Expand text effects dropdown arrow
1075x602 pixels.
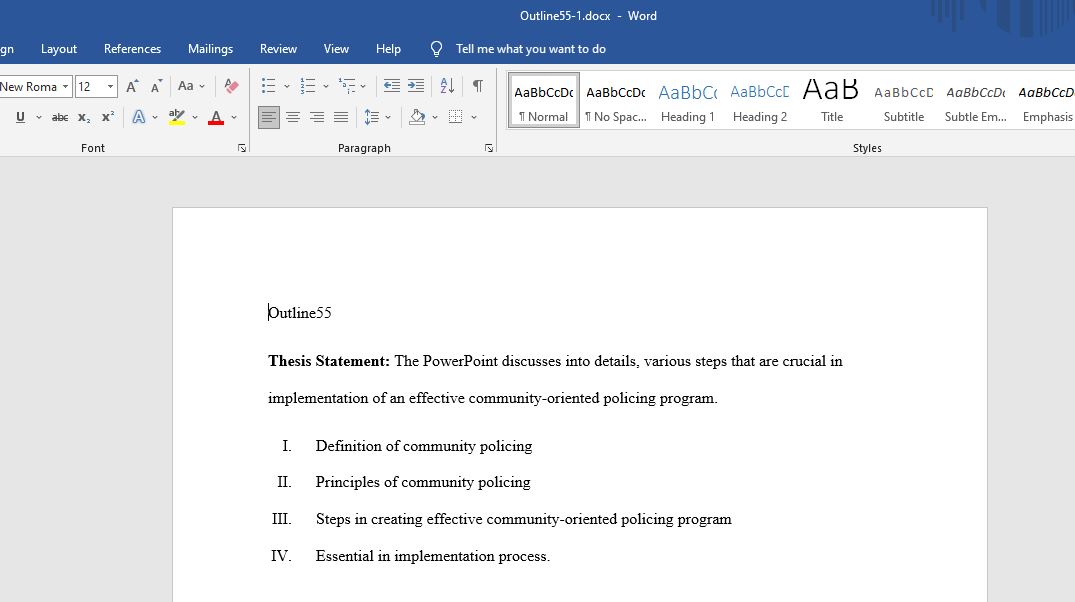click(155, 117)
